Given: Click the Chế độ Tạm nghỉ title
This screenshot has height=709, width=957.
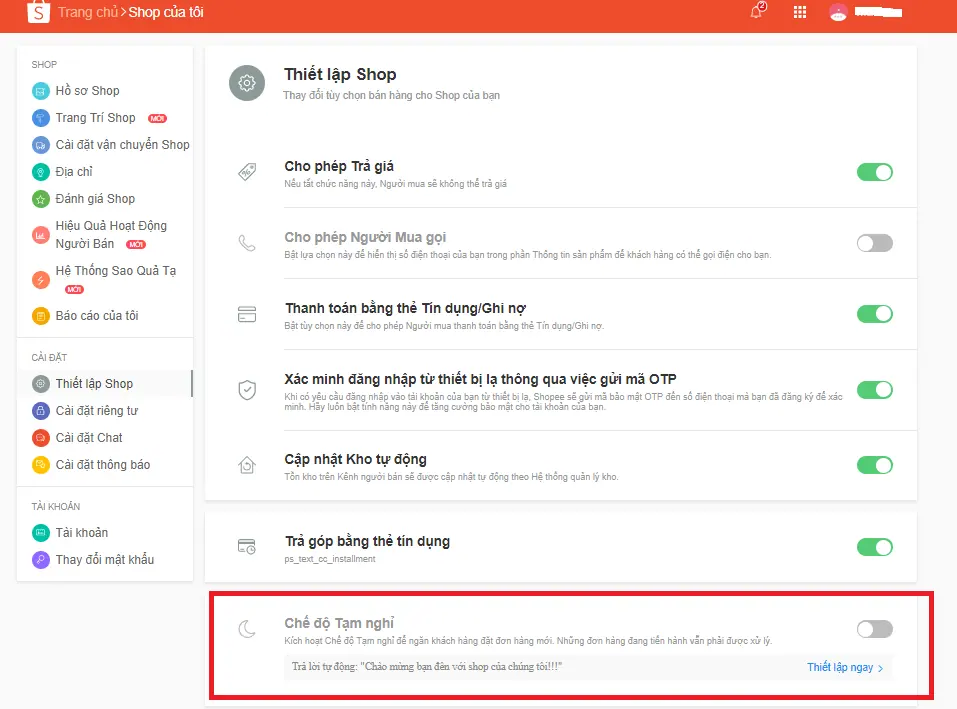Looking at the screenshot, I should [x=339, y=623].
